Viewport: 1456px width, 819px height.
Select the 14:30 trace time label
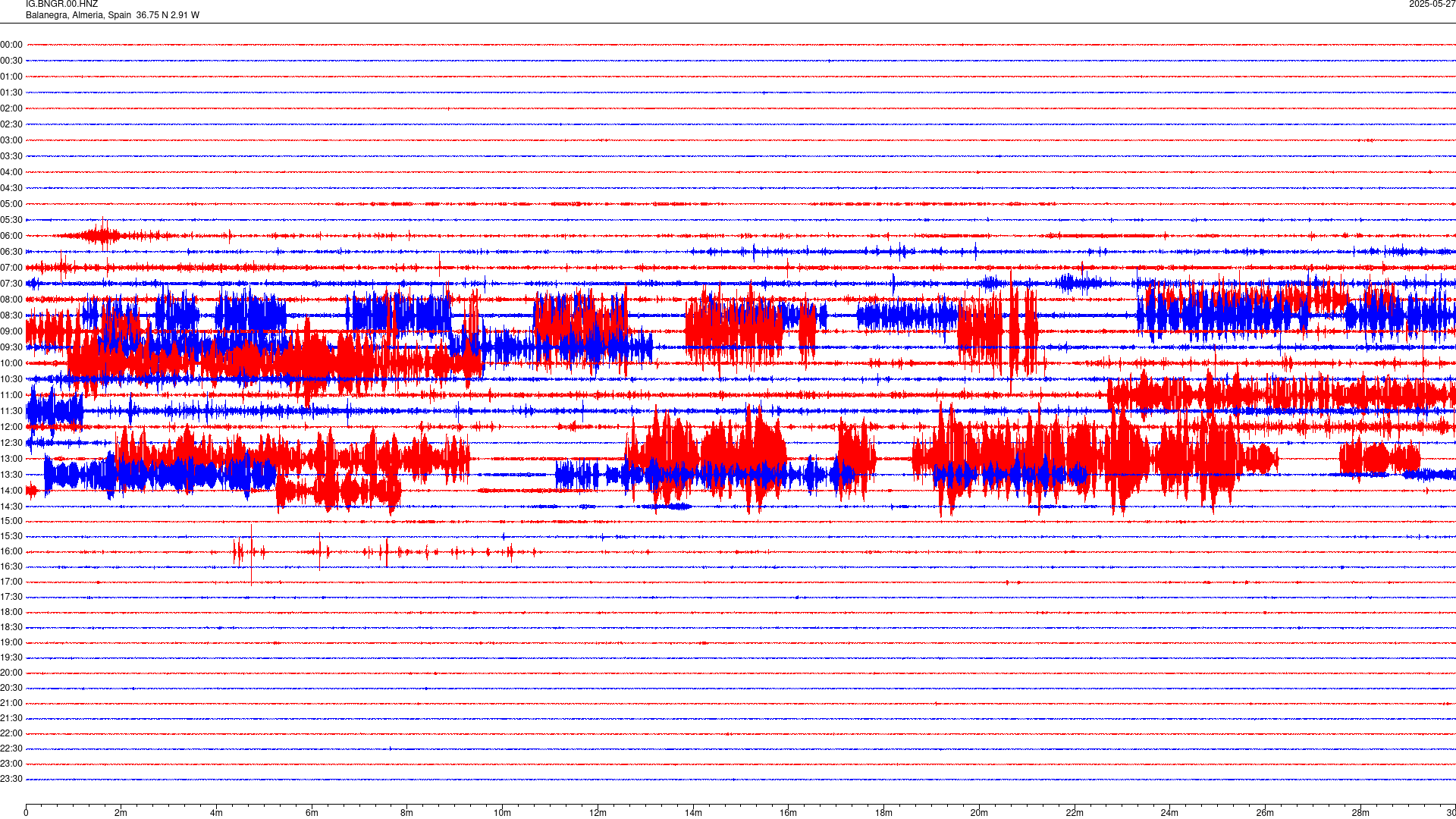[x=11, y=507]
